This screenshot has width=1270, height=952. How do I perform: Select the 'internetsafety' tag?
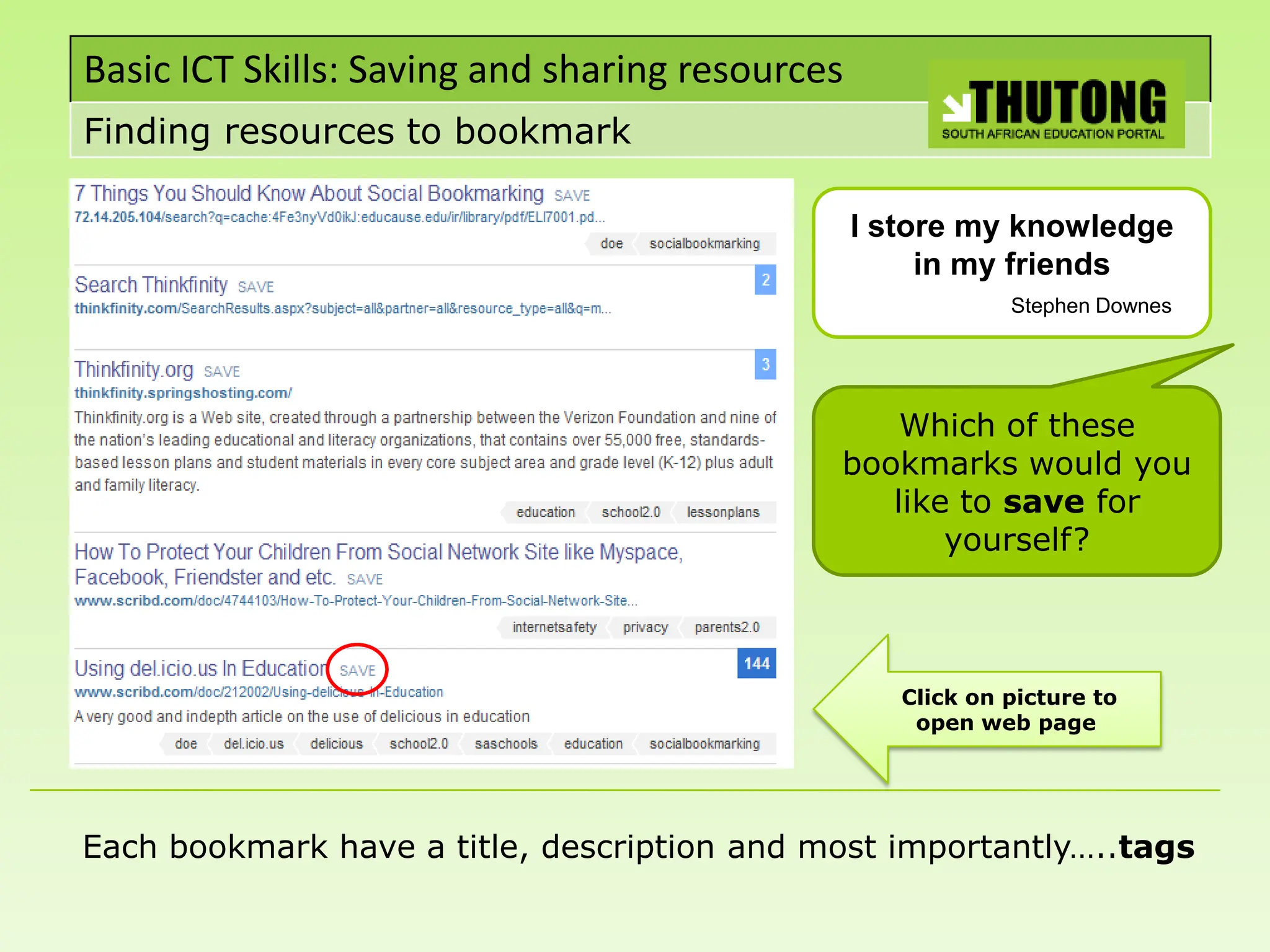coord(554,628)
